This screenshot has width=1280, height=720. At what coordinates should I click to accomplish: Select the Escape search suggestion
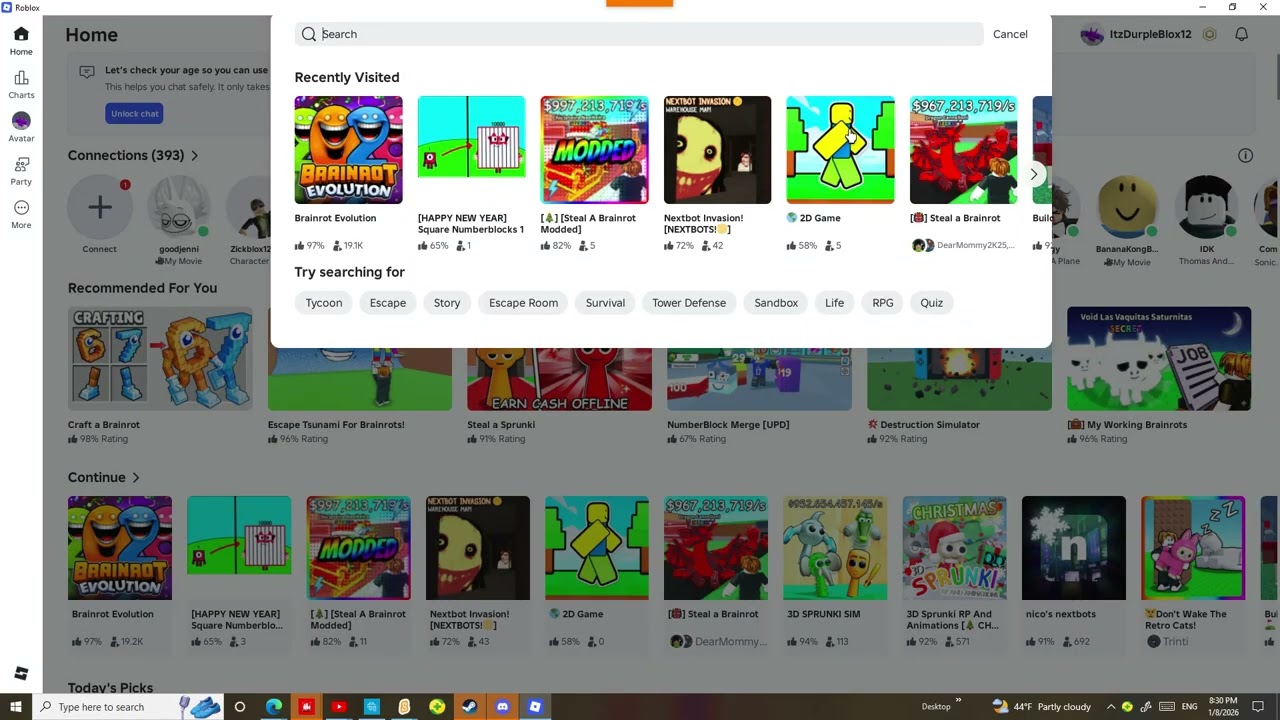tap(388, 303)
